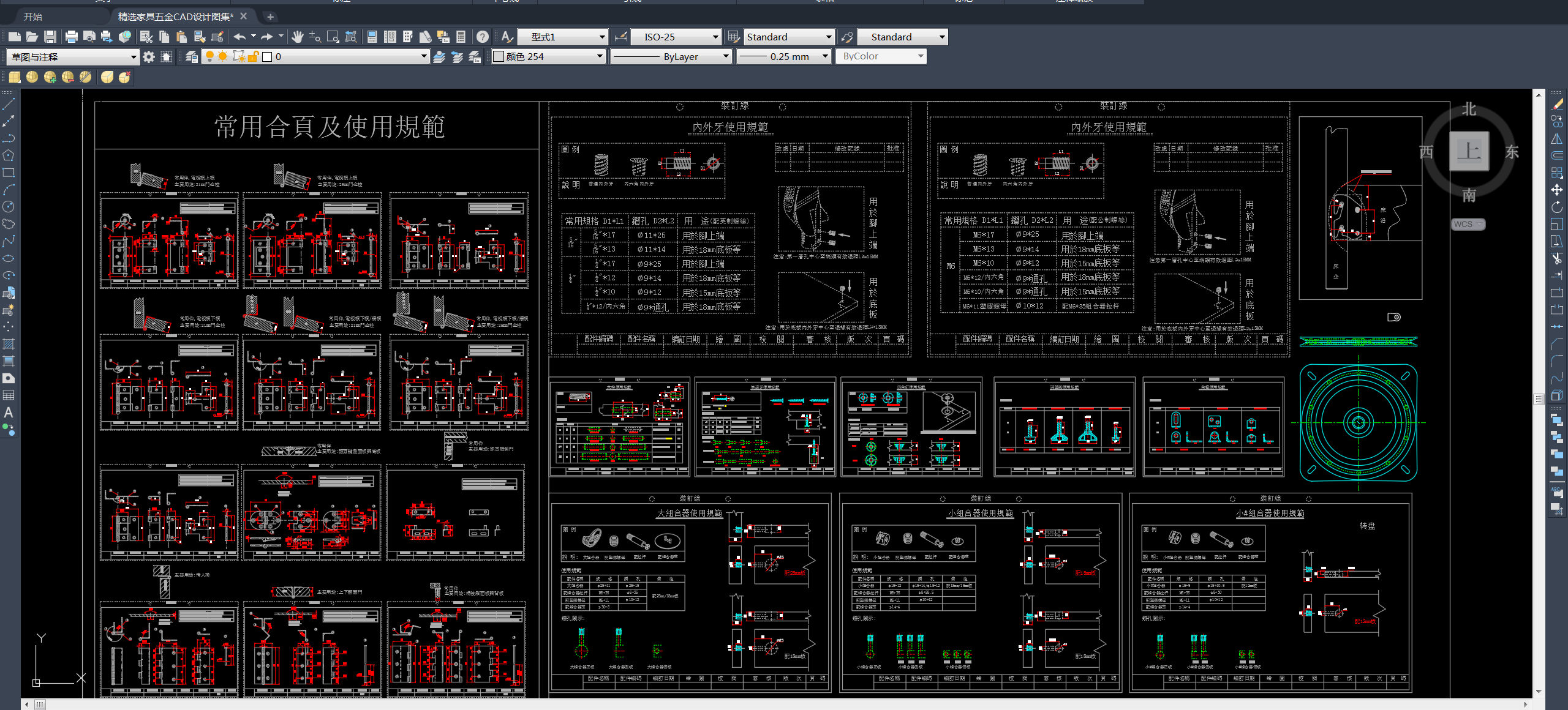Select the Pan hand tool
1568x710 pixels.
298,37
